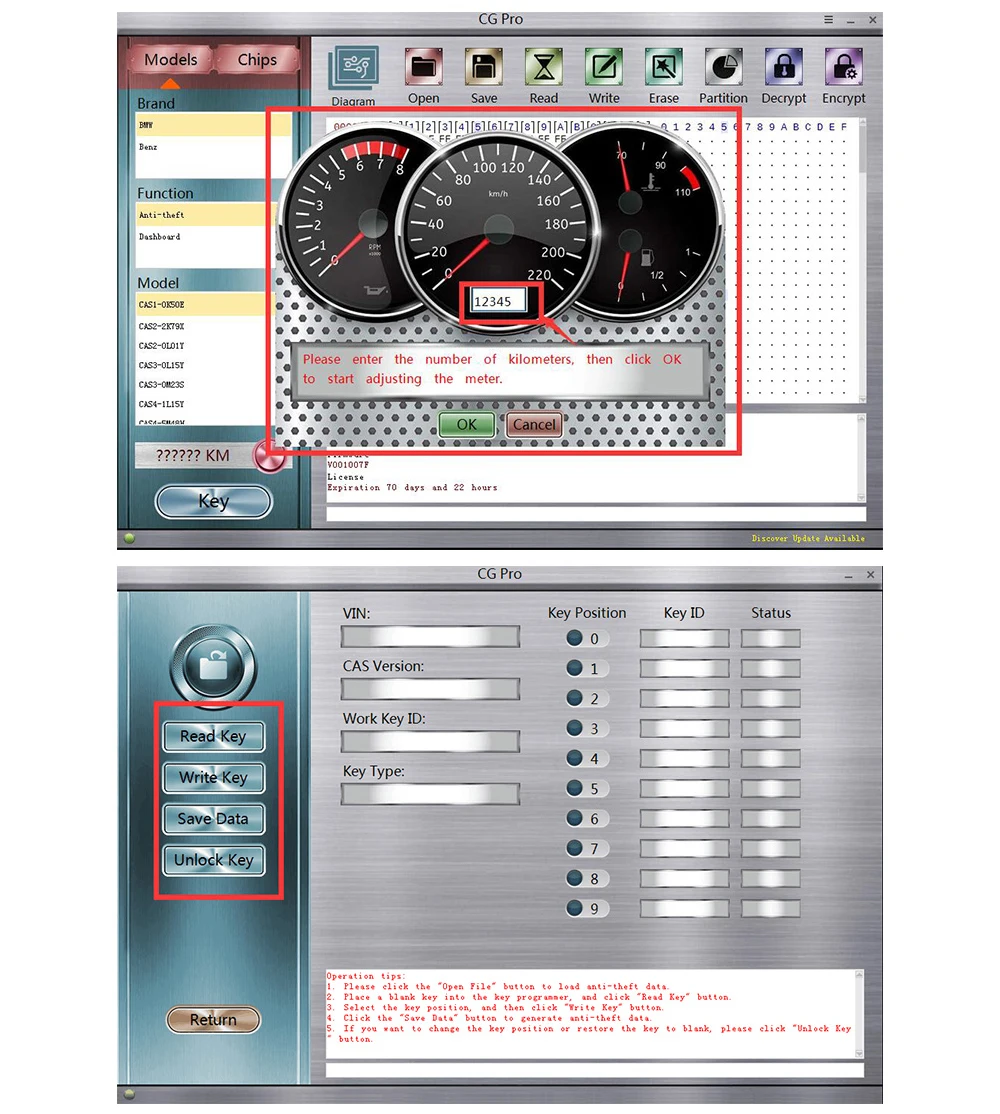Select key position 9 radio button

pos(575,908)
